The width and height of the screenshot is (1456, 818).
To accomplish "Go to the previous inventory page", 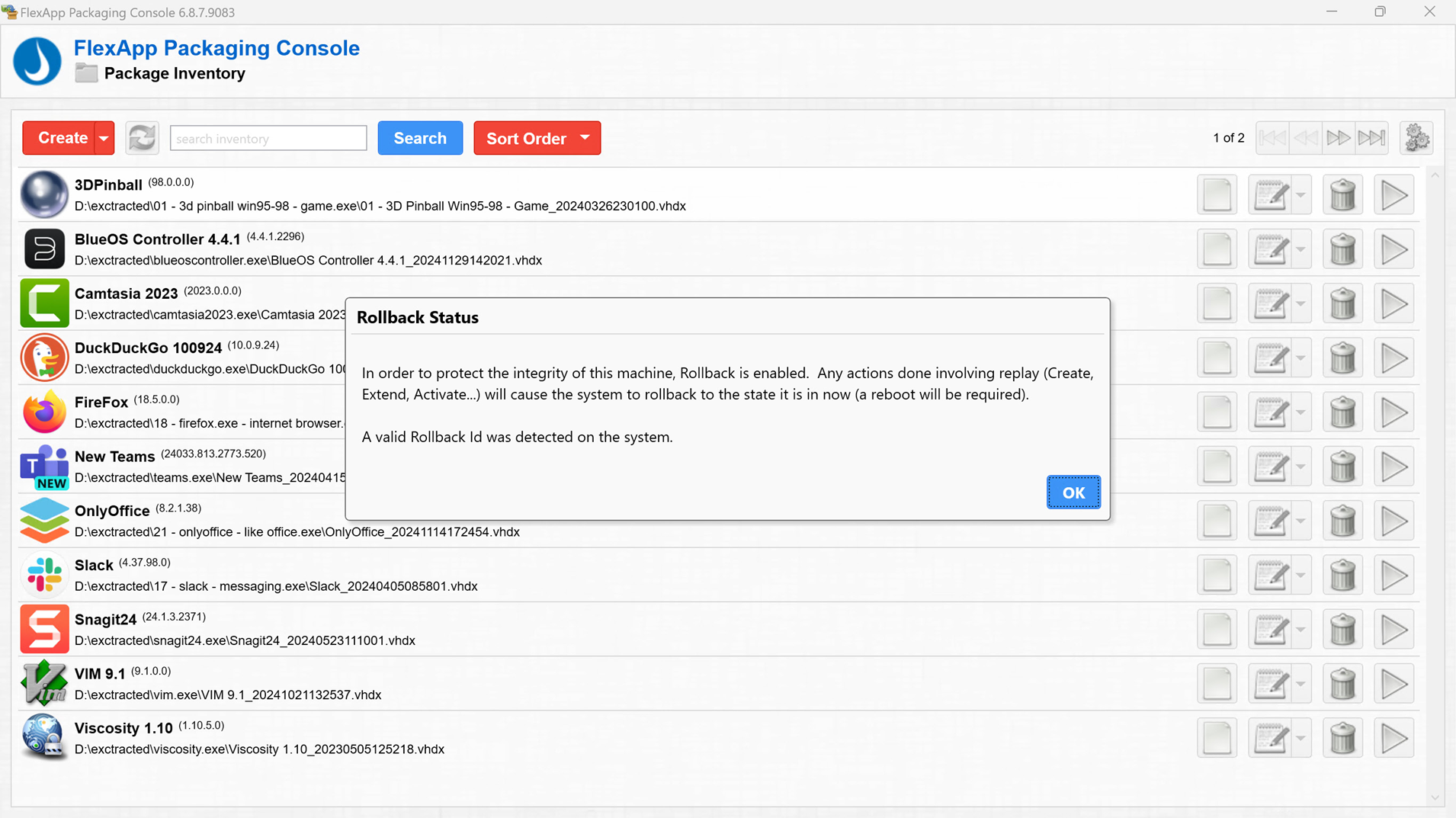I will [x=1305, y=138].
